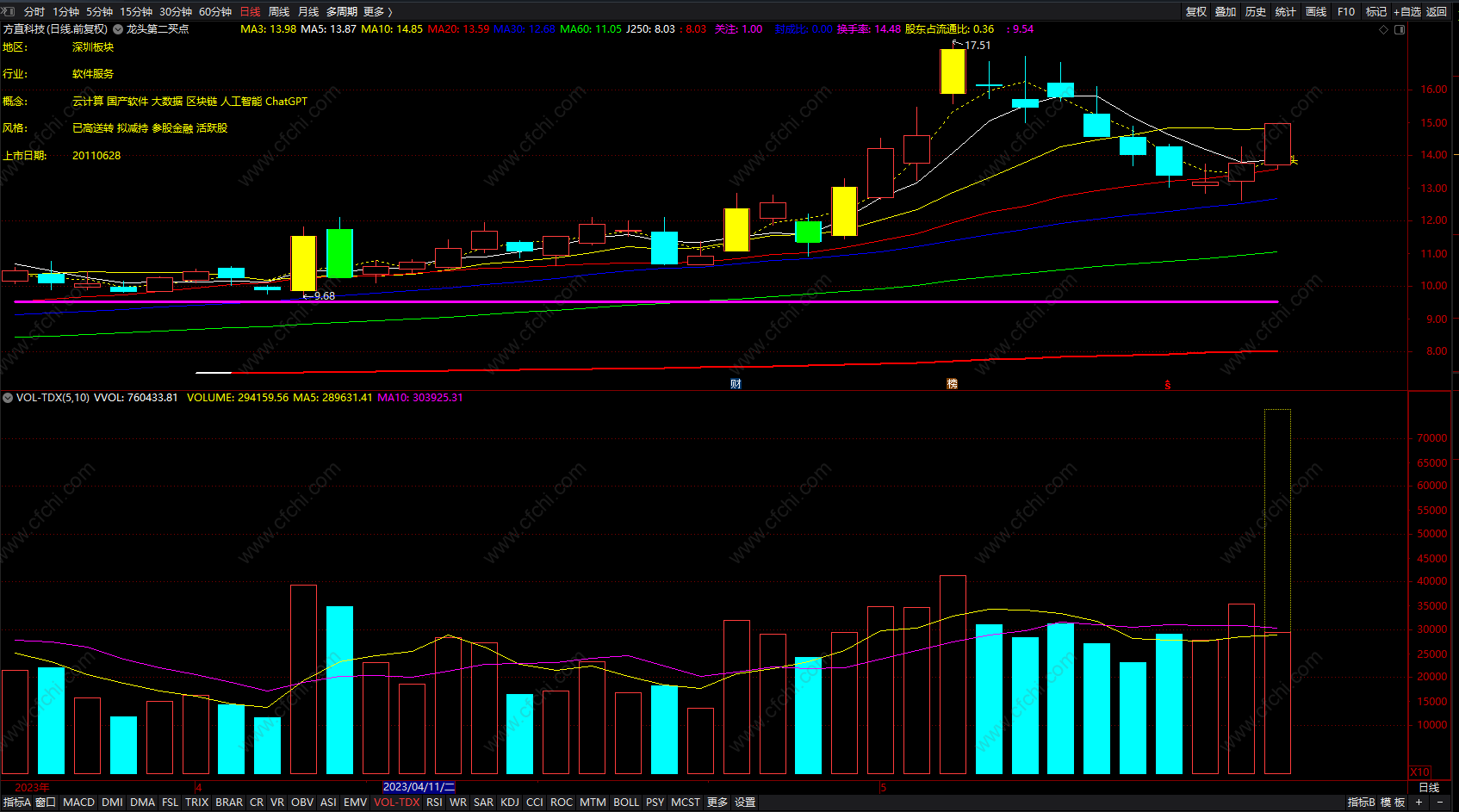Open the circular indicator settings icon beside 龙头第二买点
The image size is (1459, 812).
[x=118, y=29]
